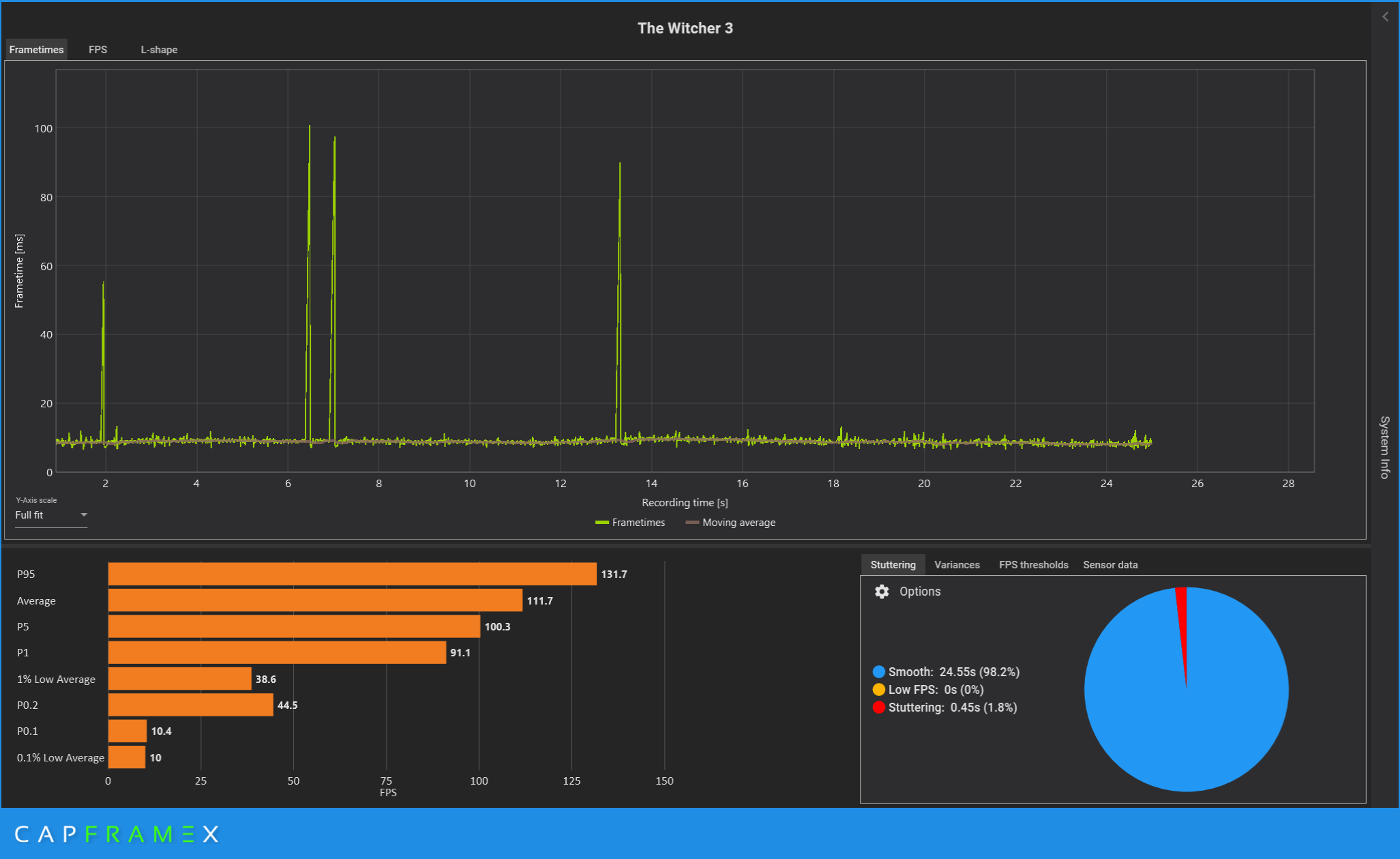
Task: Click the Y-Axis scale dropdown arrow
Action: click(84, 515)
